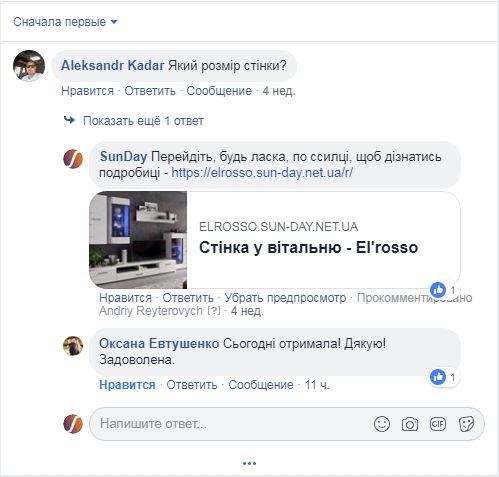This screenshot has width=499, height=477.
Task: Click 'Сообщение' under Оксана Евтушенко's comment
Action: click(261, 385)
